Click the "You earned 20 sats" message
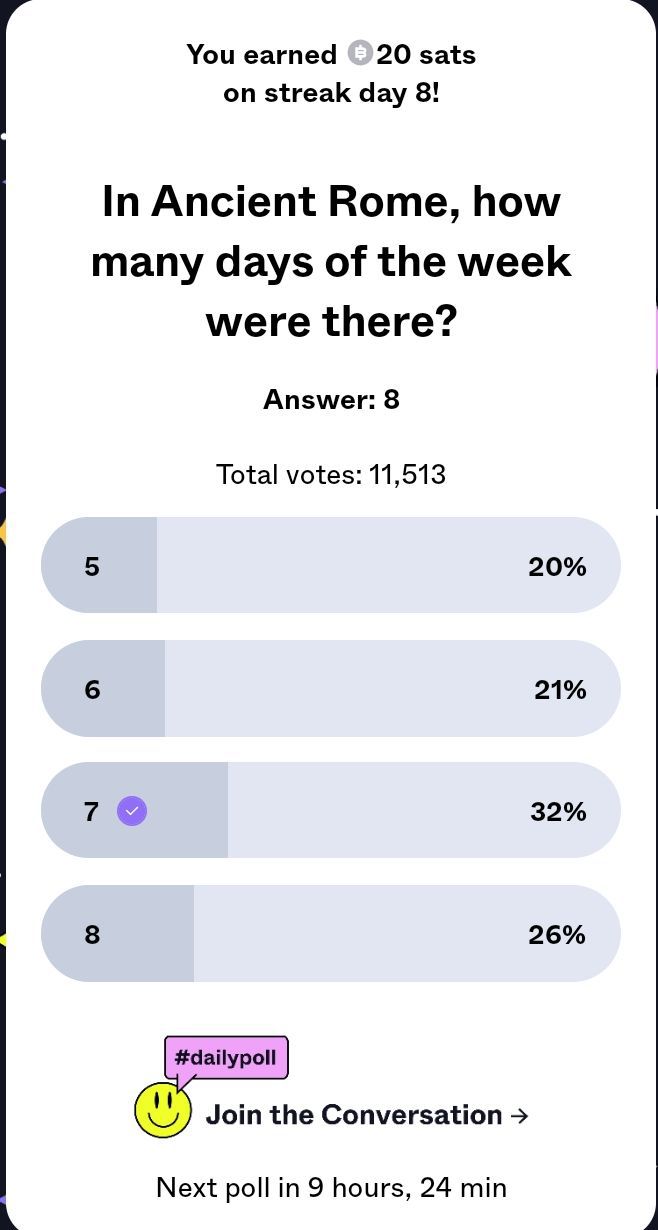Viewport: 658px width, 1230px height. tap(331, 54)
